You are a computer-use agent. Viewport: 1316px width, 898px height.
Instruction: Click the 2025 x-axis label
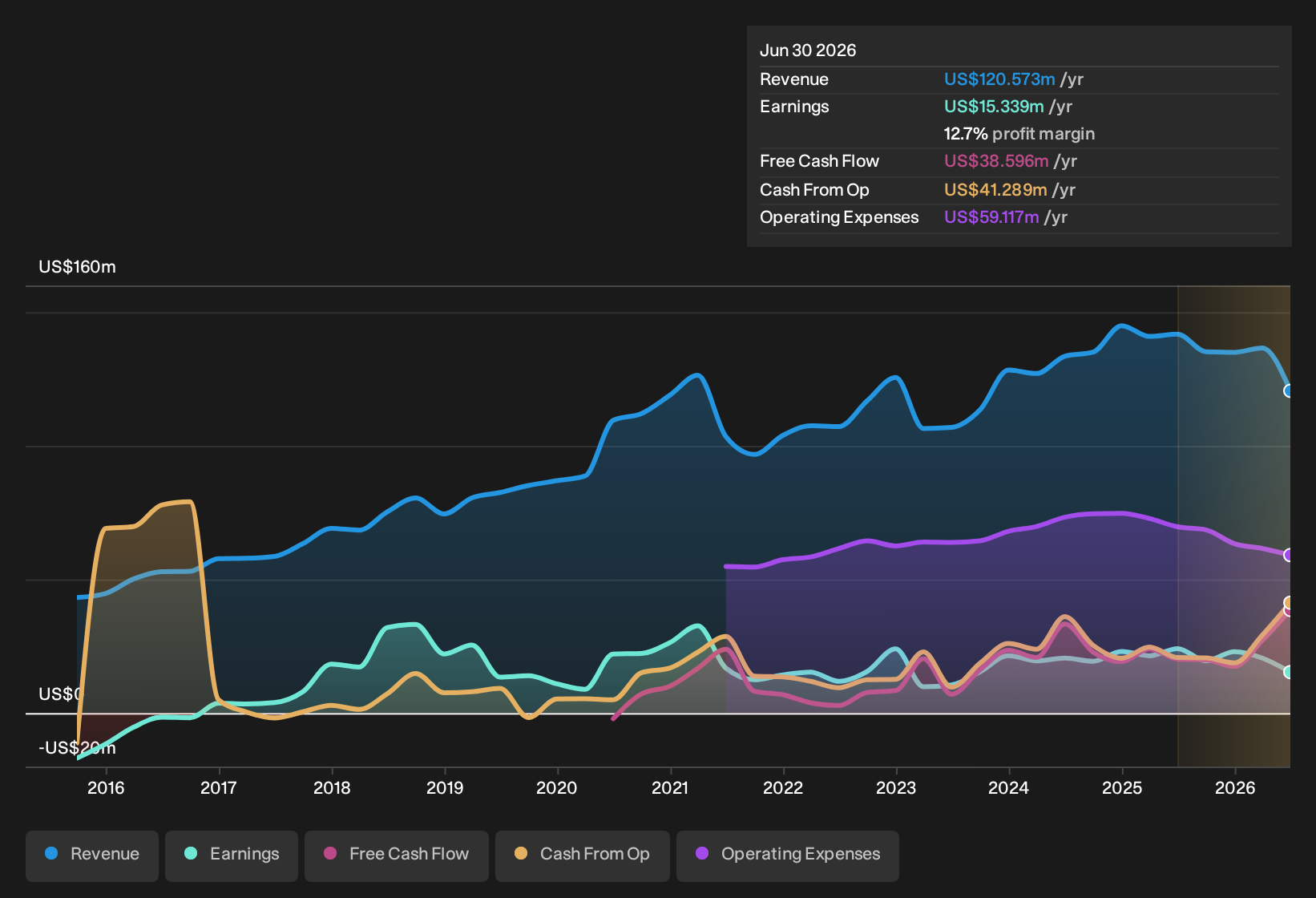coord(1122,788)
